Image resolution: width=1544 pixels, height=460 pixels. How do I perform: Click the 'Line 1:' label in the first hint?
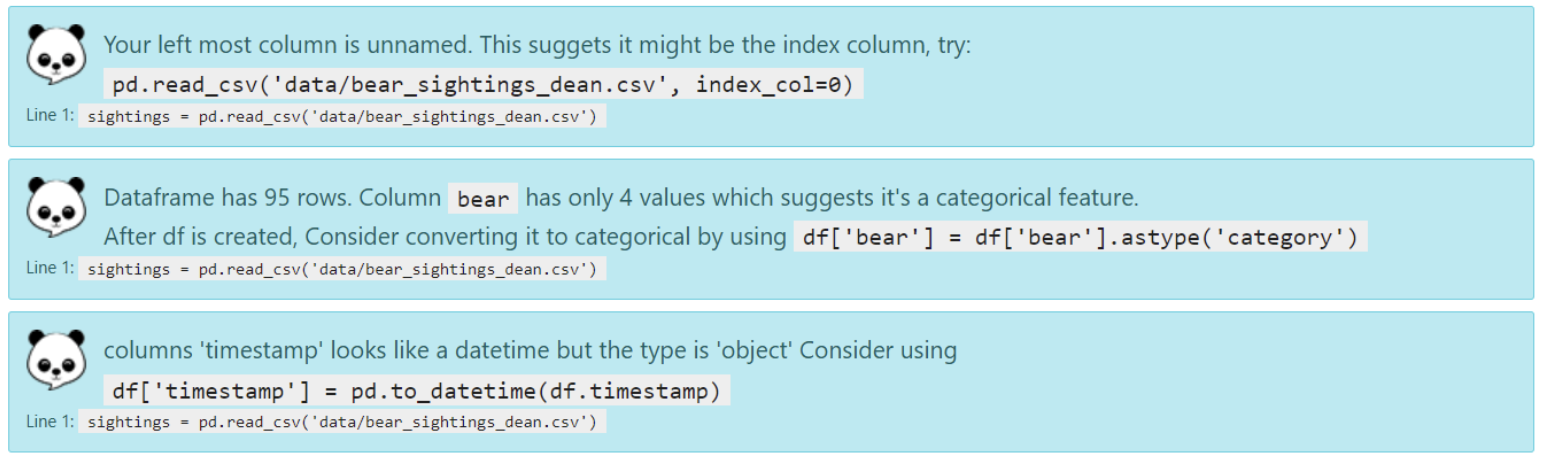click(x=50, y=116)
